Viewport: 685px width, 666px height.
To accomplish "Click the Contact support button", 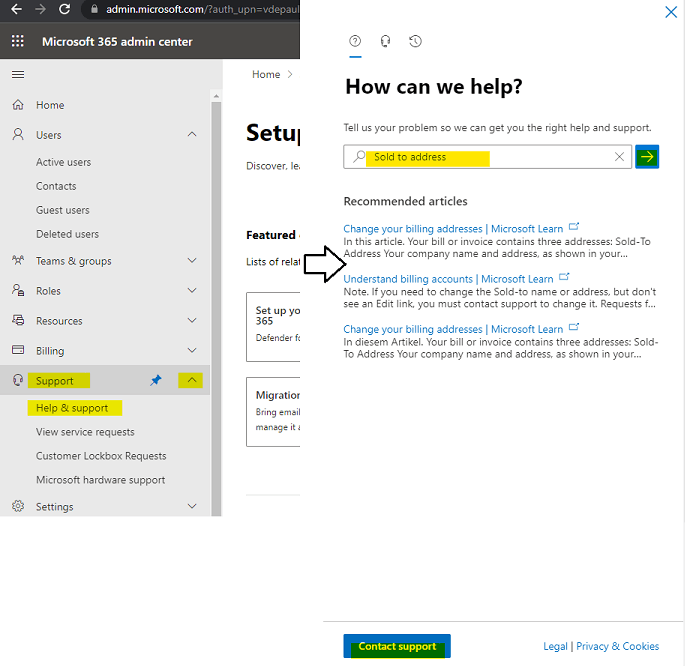I will [397, 646].
